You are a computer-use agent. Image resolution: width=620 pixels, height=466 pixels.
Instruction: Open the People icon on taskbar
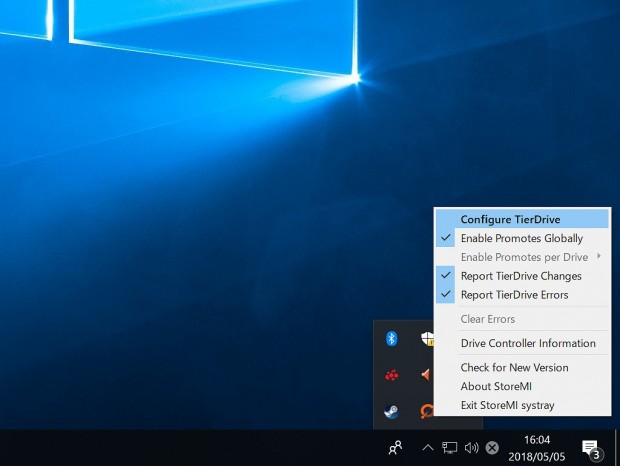tap(395, 447)
